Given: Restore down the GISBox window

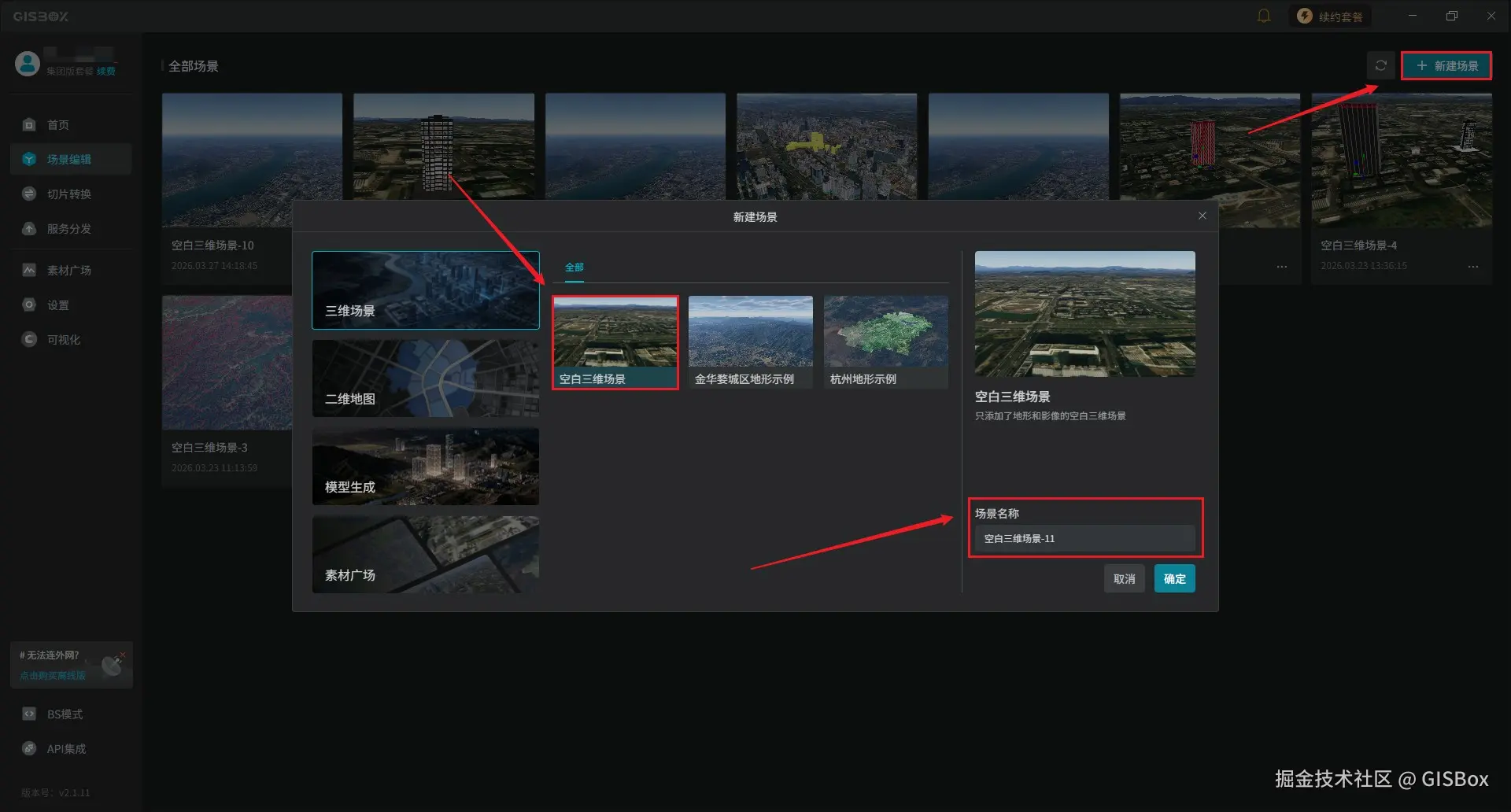Looking at the screenshot, I should point(1452,16).
